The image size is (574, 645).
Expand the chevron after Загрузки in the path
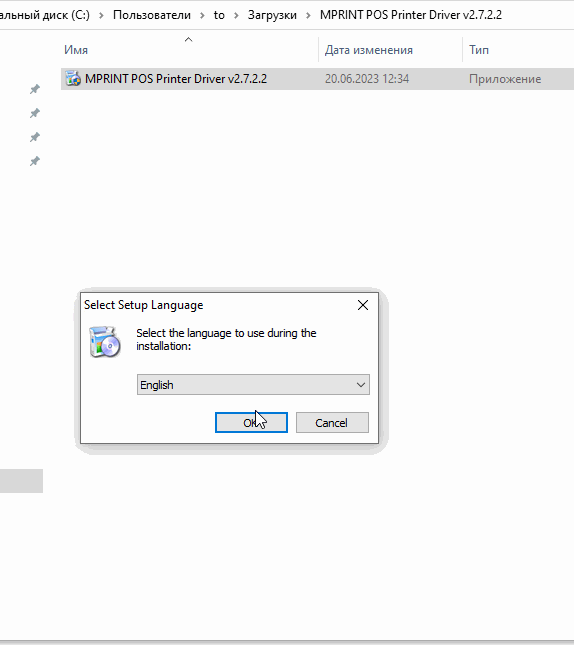(308, 16)
